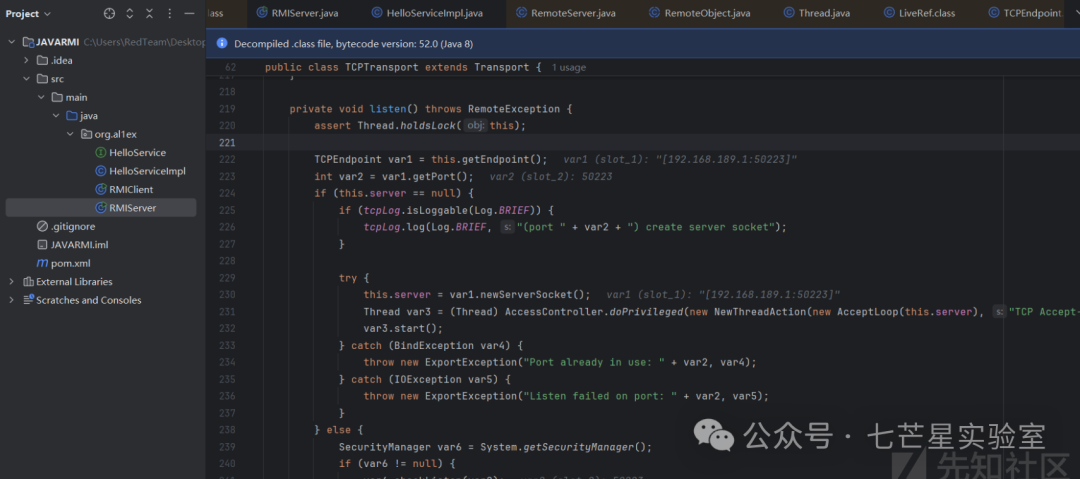
Task: Expand External Libraries node
Action: click(12, 281)
